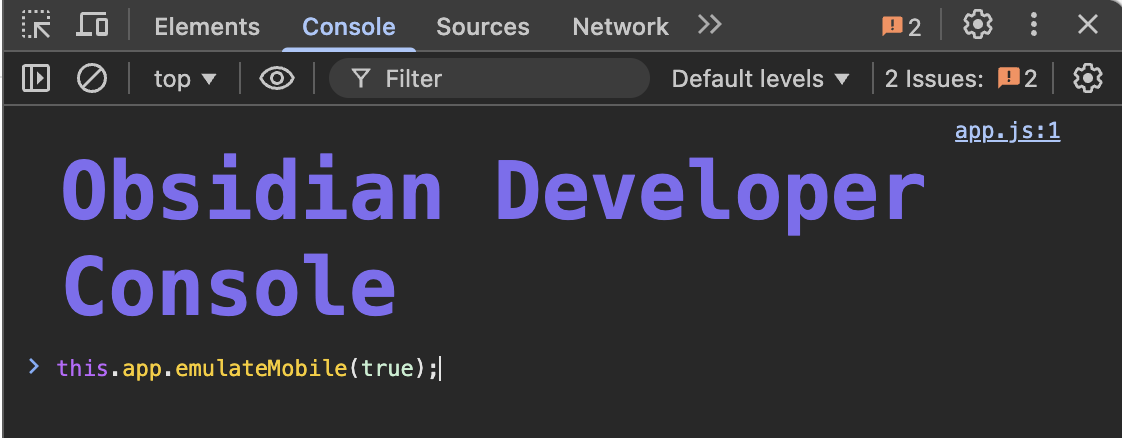Click the issues counter badge beside the tabs
Image resolution: width=1122 pixels, height=438 pixels.
coord(902,26)
